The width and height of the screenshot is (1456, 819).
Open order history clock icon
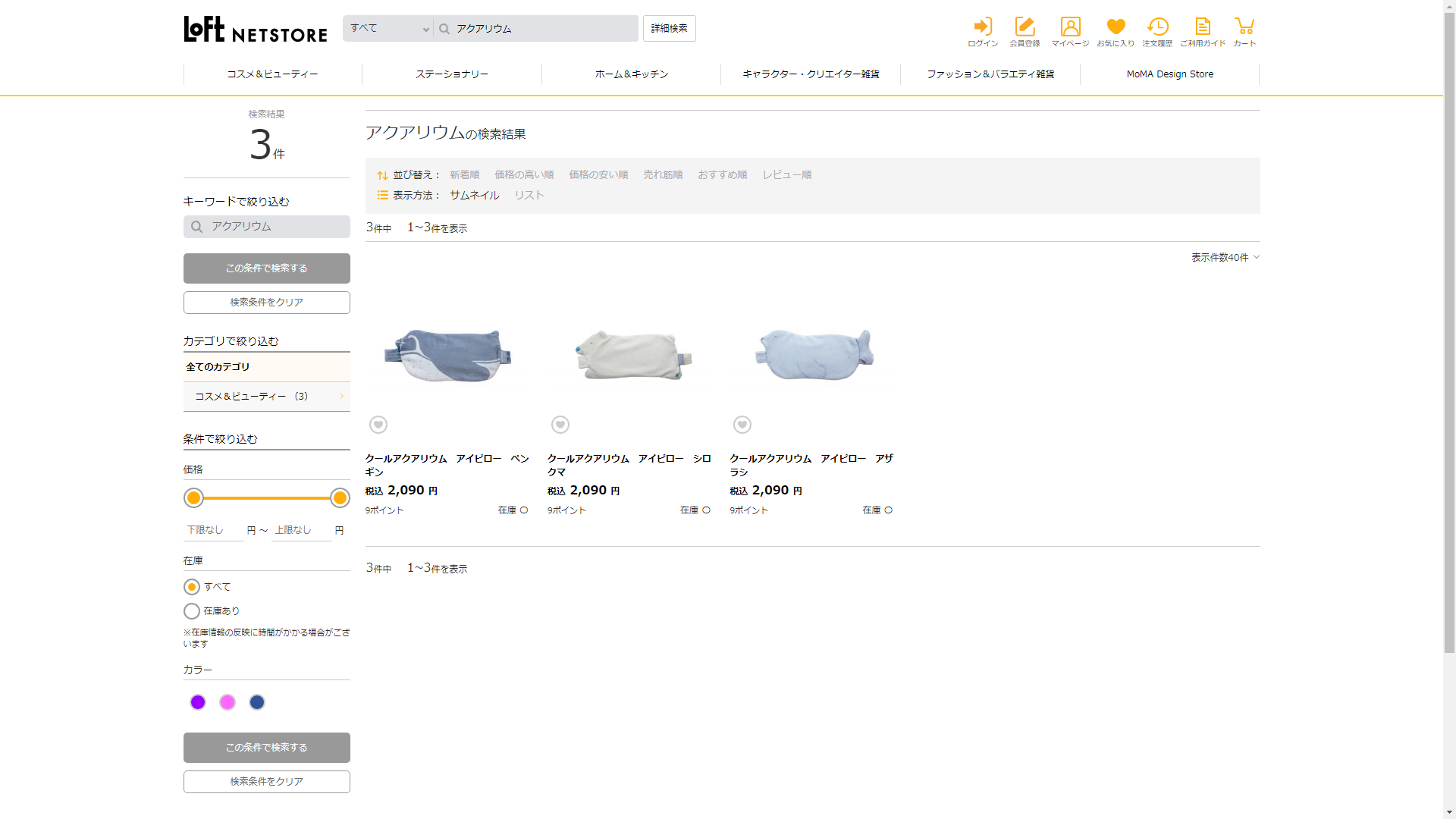(x=1157, y=27)
